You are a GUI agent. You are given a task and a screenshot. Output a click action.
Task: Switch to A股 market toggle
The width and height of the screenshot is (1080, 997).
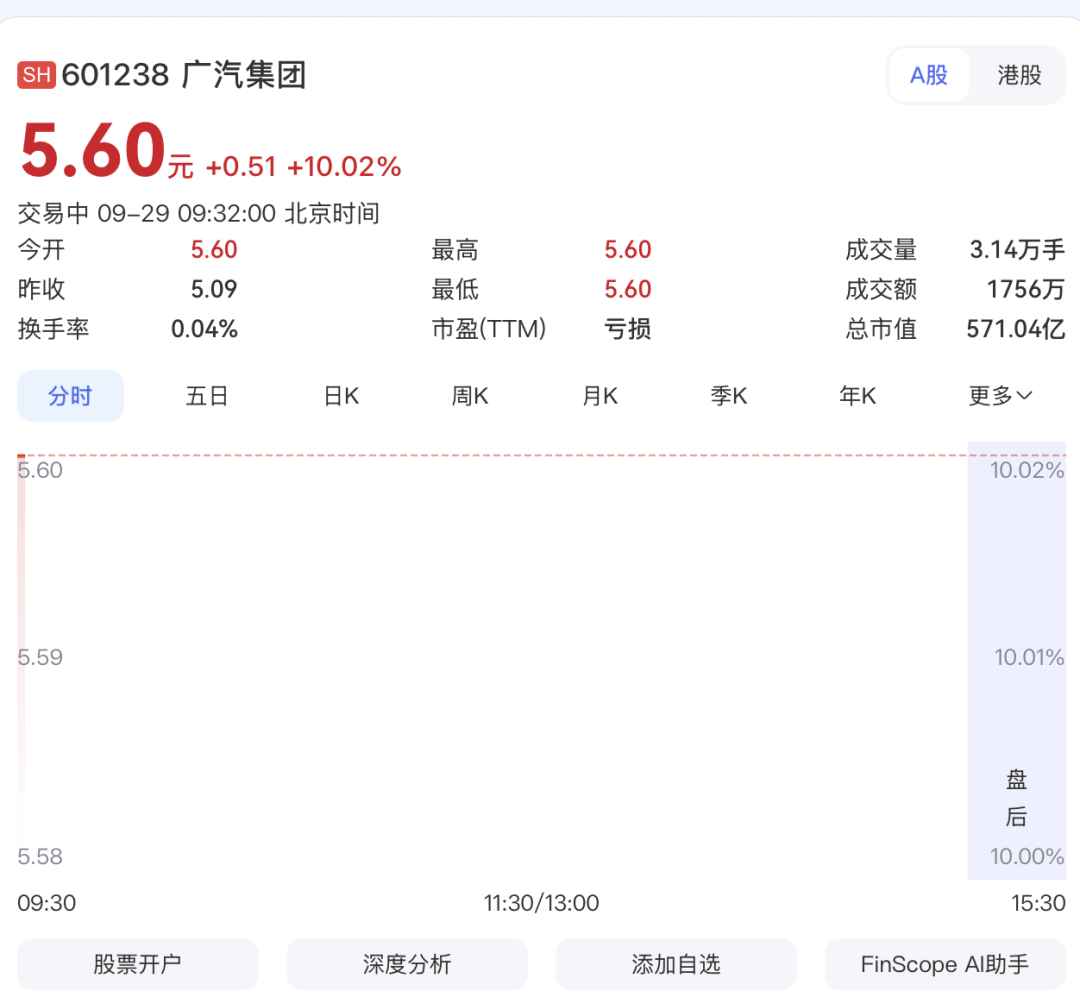click(x=928, y=74)
